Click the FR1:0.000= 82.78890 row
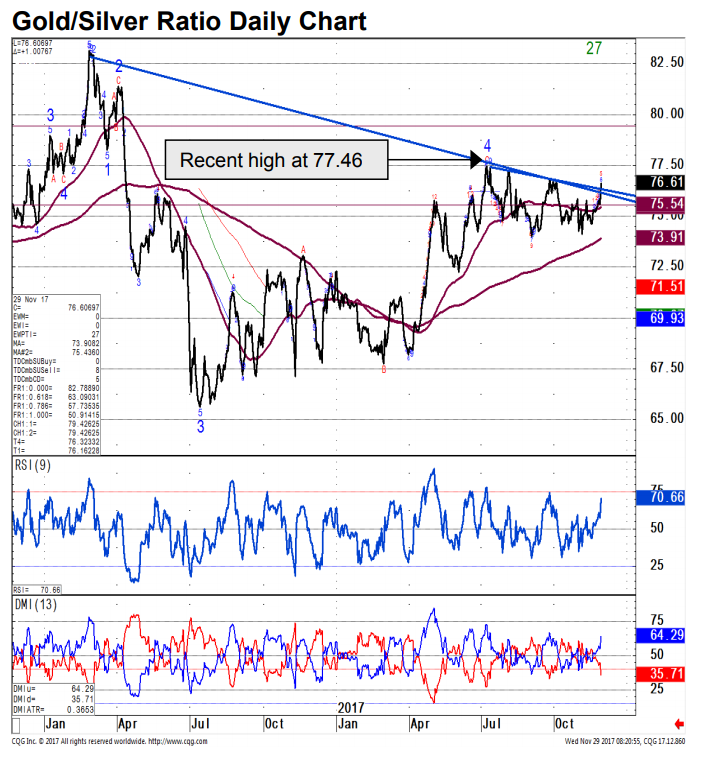Viewport: 702px width, 763px height. coord(56,388)
